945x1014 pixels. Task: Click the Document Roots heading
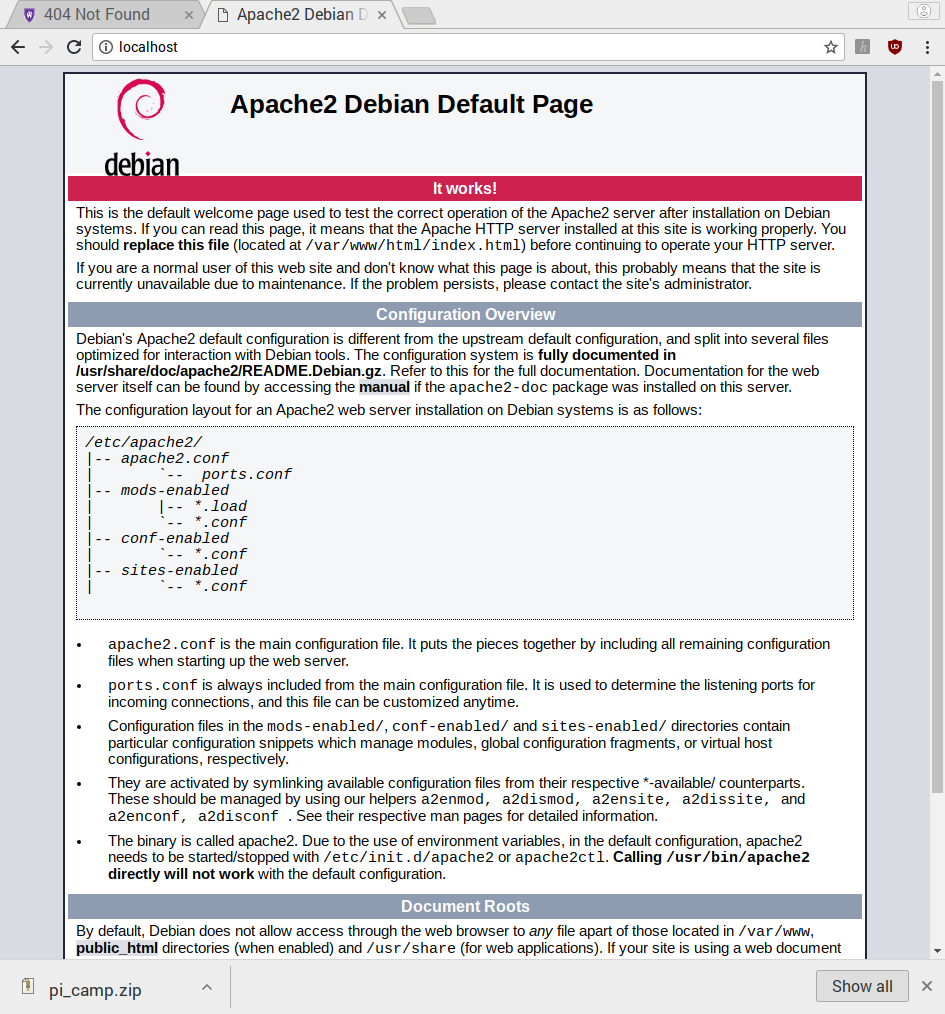point(464,906)
